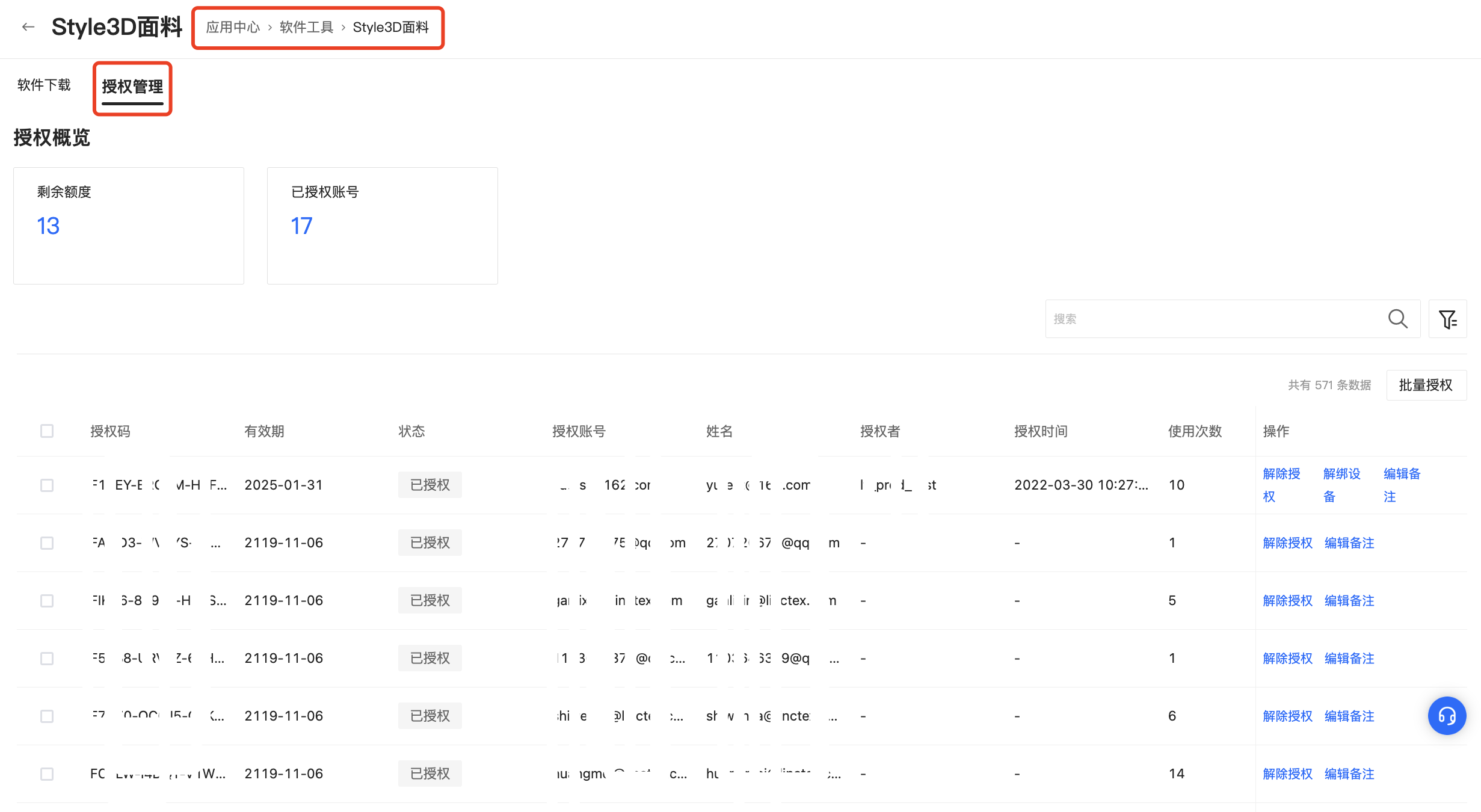1481x812 pixels.
Task: Click the back arrow icon
Action: (x=28, y=27)
